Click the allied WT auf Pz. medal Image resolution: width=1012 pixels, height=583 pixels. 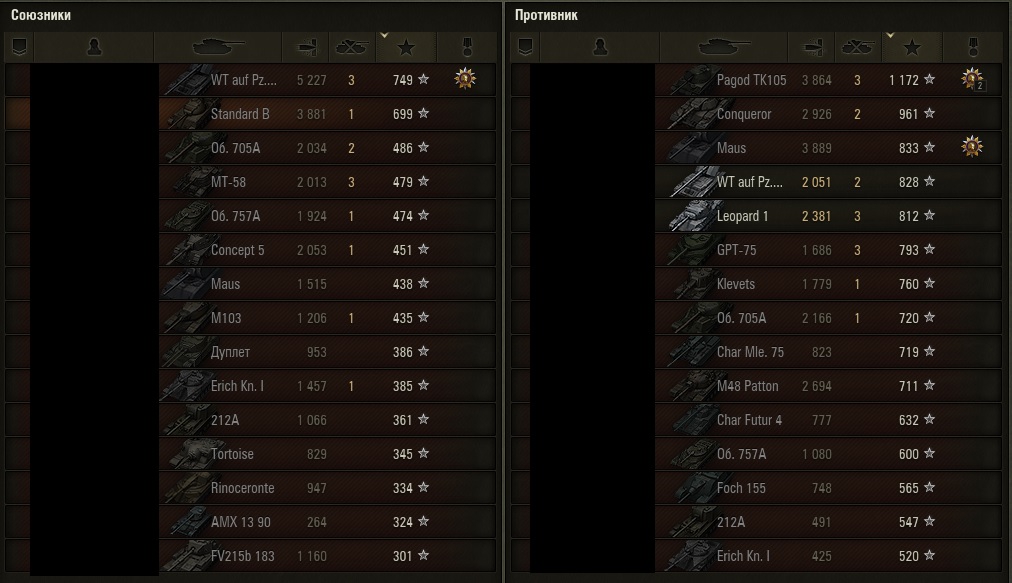click(x=465, y=79)
